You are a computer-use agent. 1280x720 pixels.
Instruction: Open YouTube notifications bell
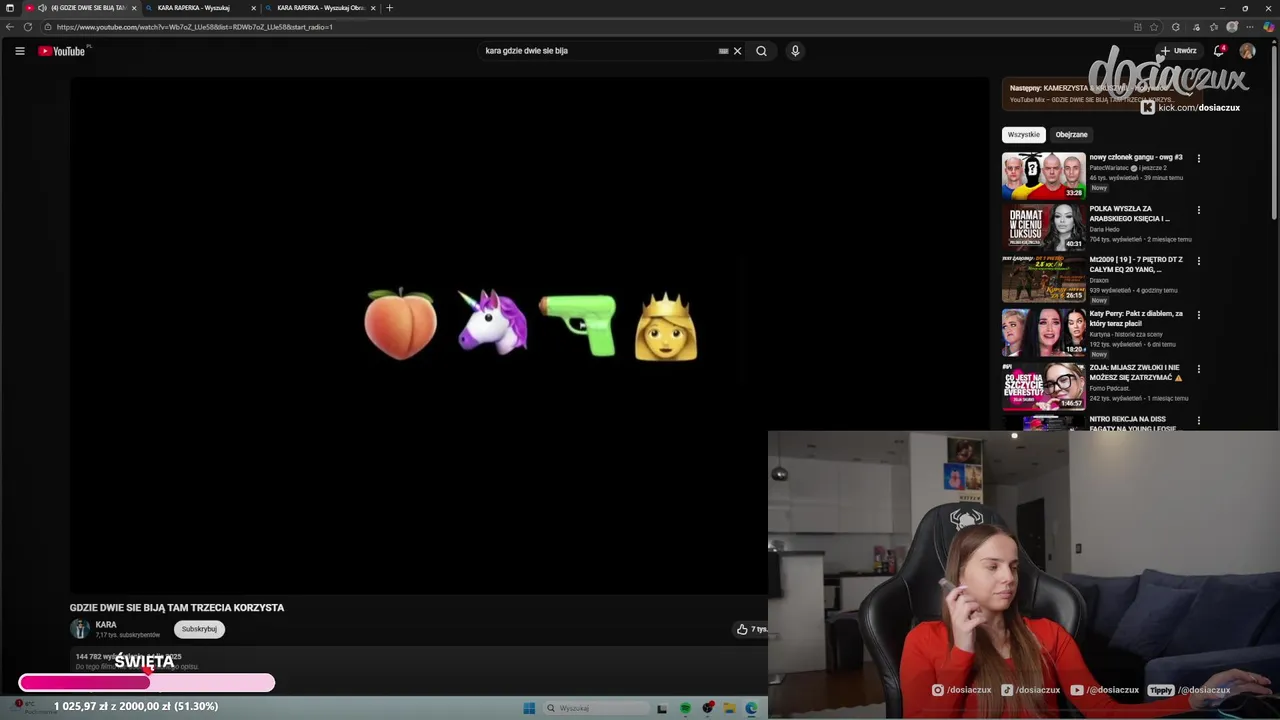[1219, 51]
